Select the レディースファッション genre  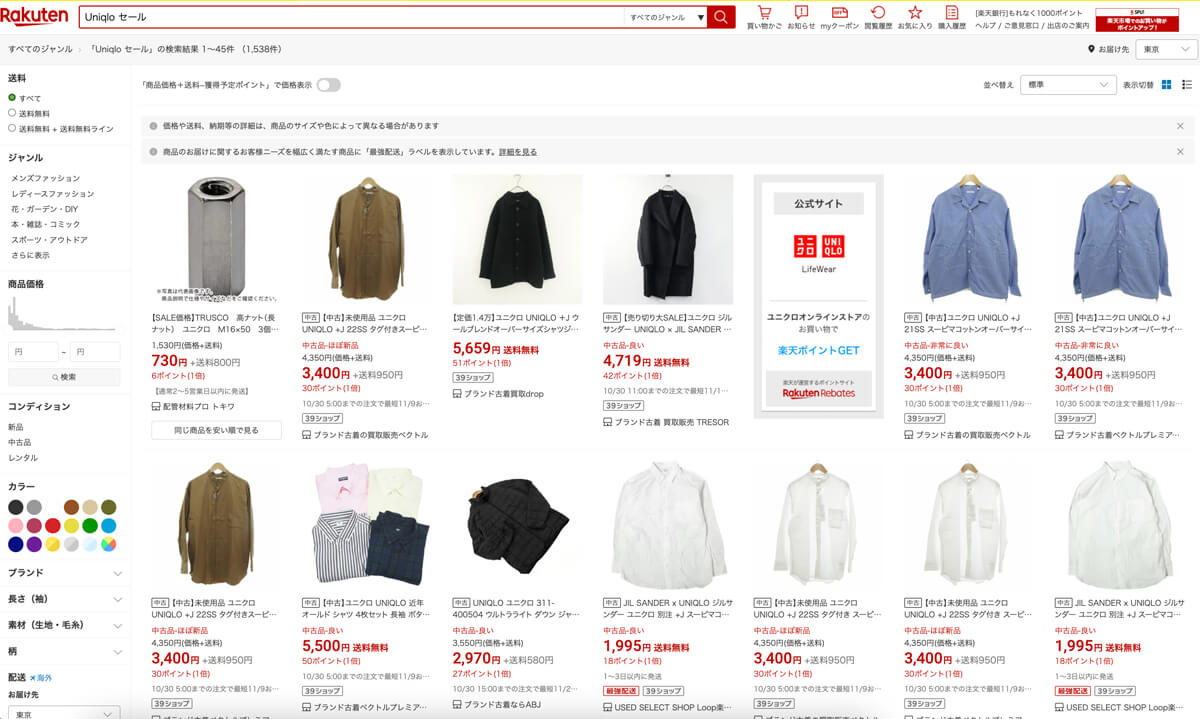coord(53,193)
